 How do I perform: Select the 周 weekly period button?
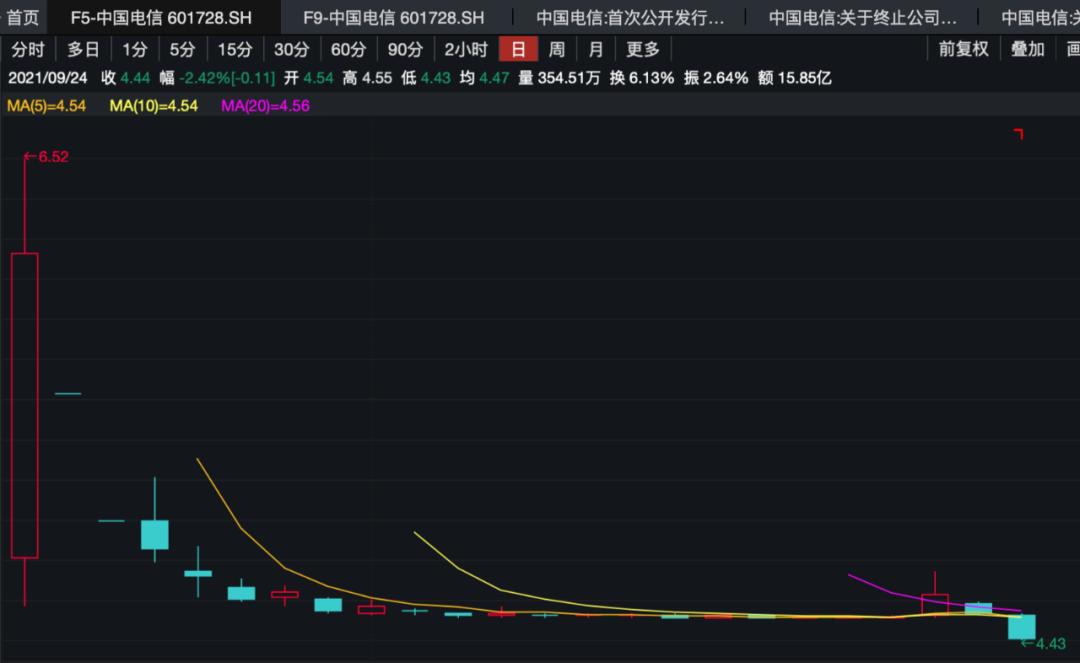click(x=557, y=50)
